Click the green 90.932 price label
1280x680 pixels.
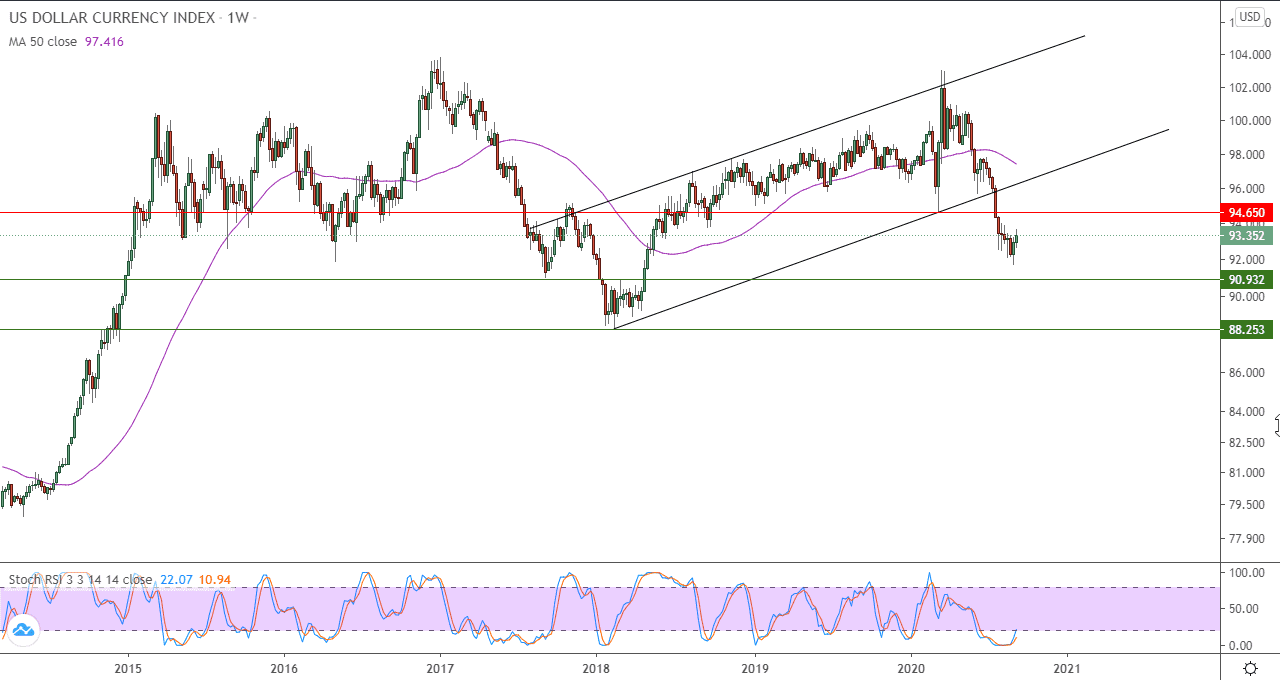click(x=1247, y=280)
